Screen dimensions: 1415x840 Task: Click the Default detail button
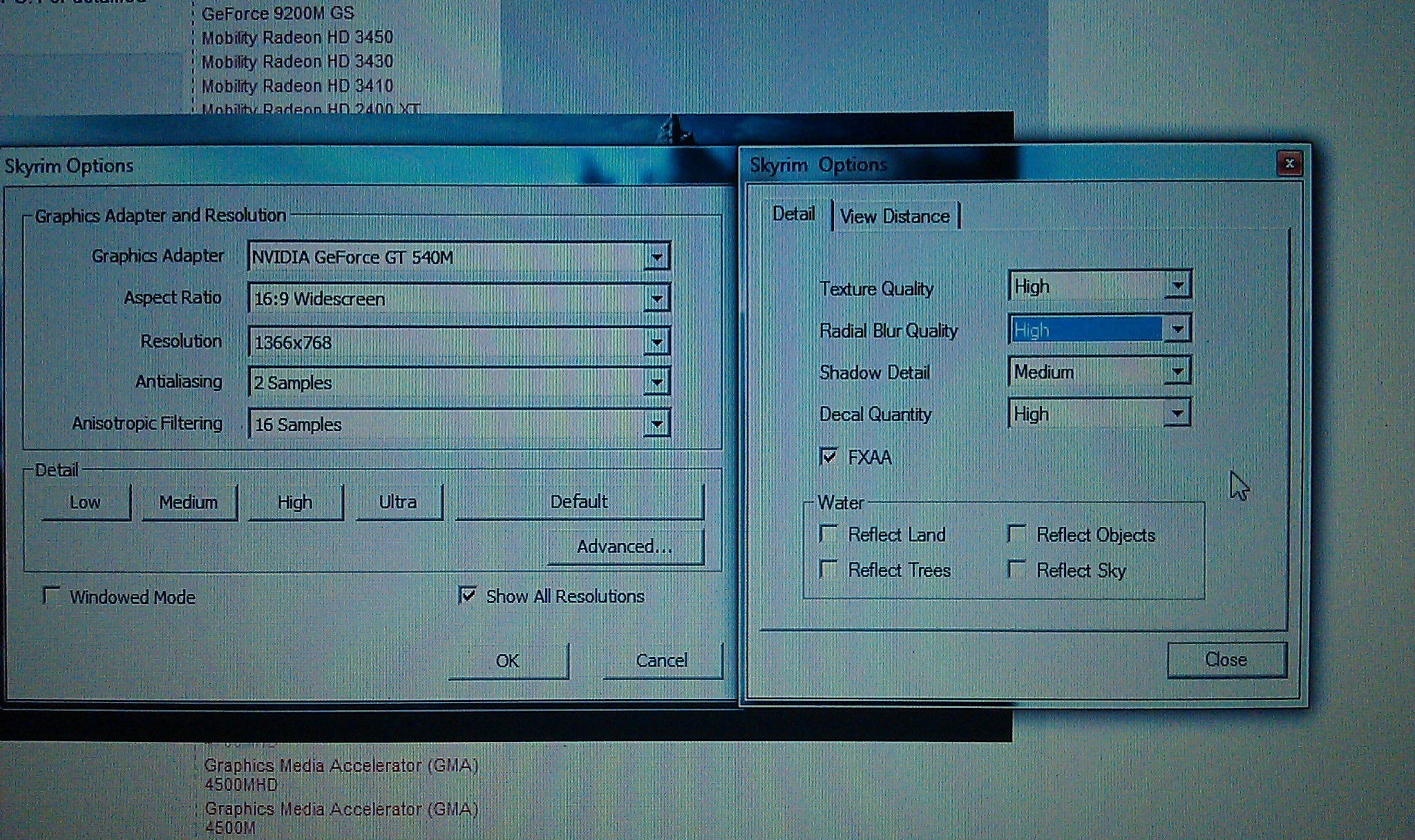579,502
